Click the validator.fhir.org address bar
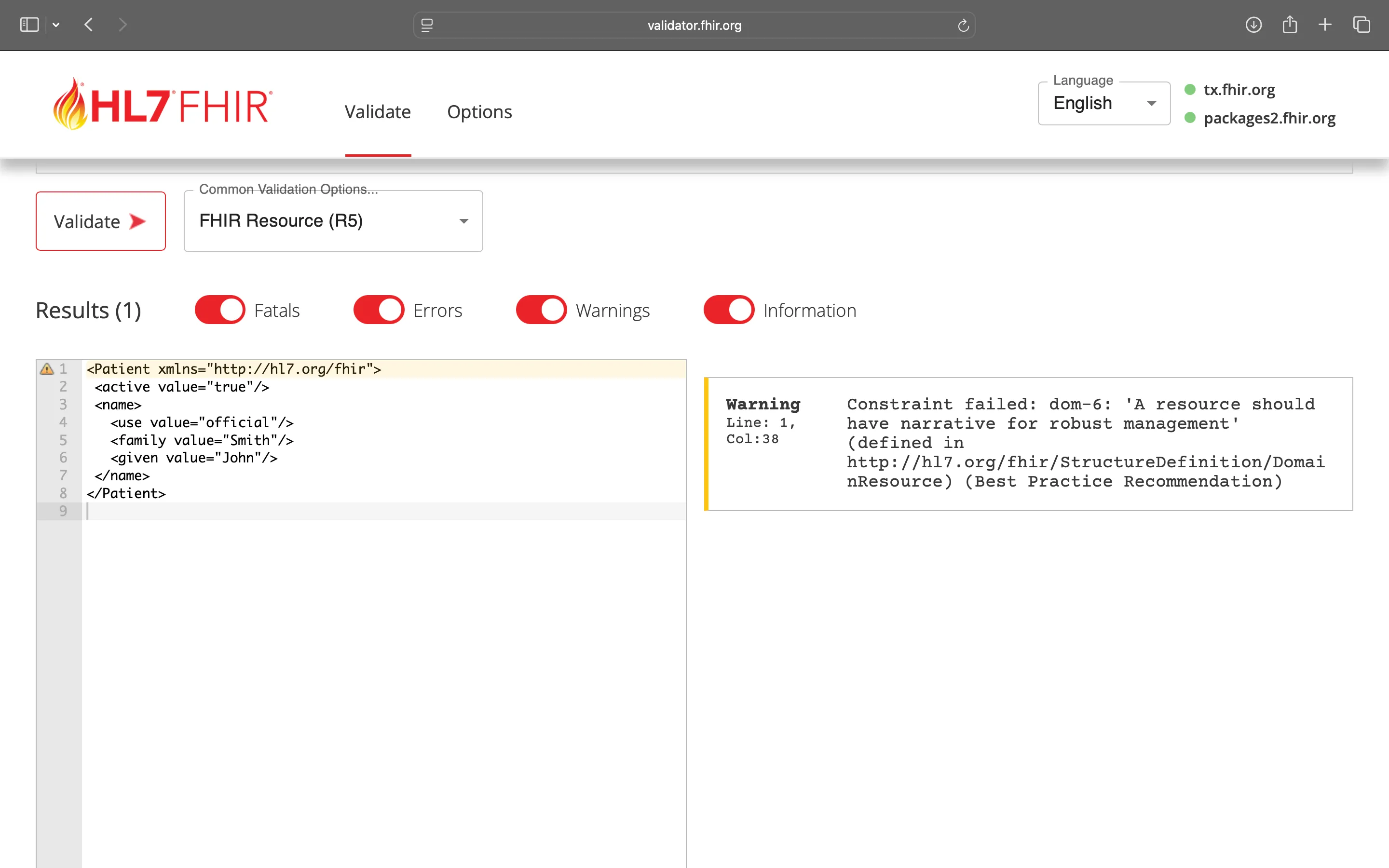 coord(694,25)
